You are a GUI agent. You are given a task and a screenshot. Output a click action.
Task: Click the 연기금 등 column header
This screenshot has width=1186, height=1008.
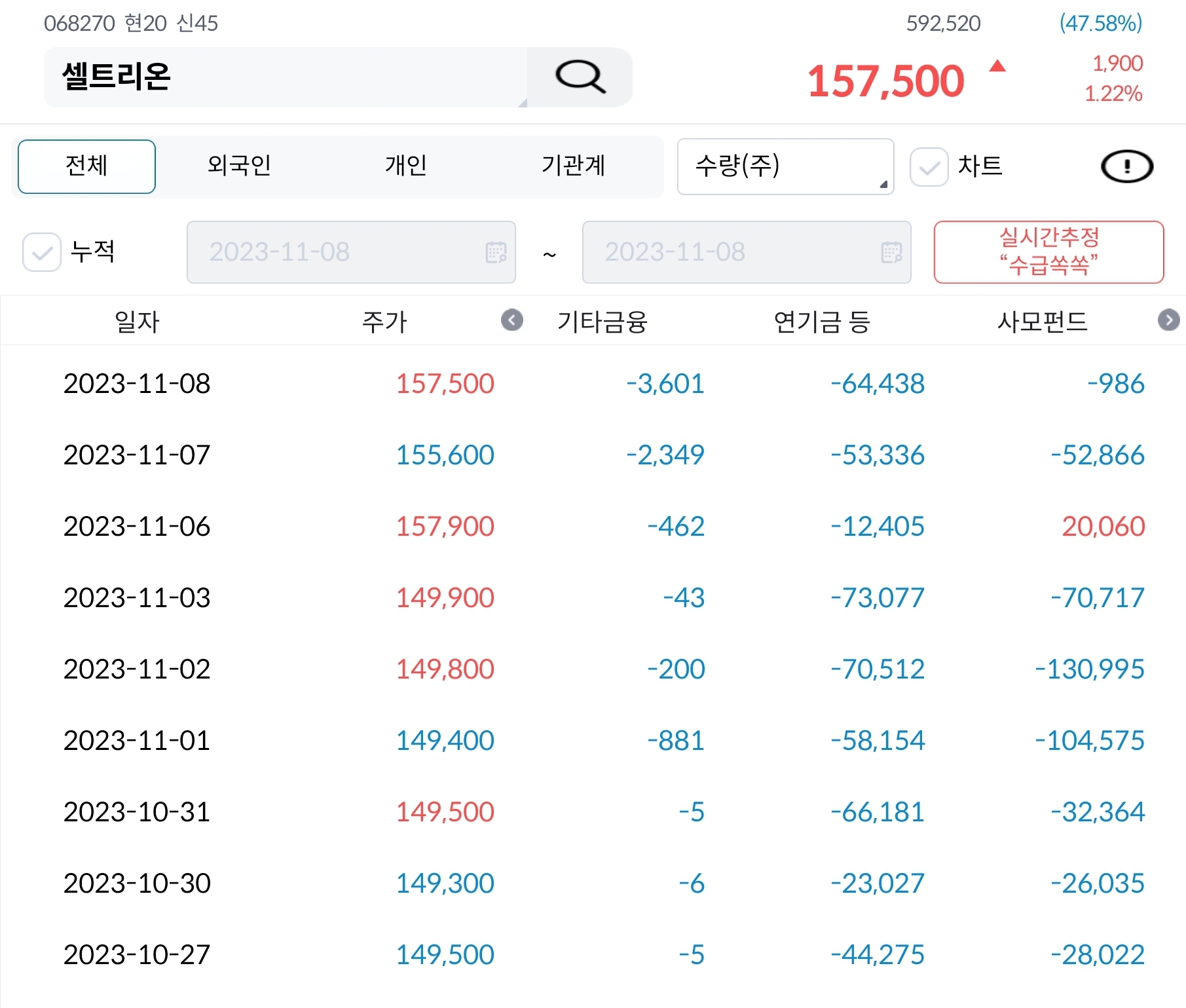(x=822, y=322)
